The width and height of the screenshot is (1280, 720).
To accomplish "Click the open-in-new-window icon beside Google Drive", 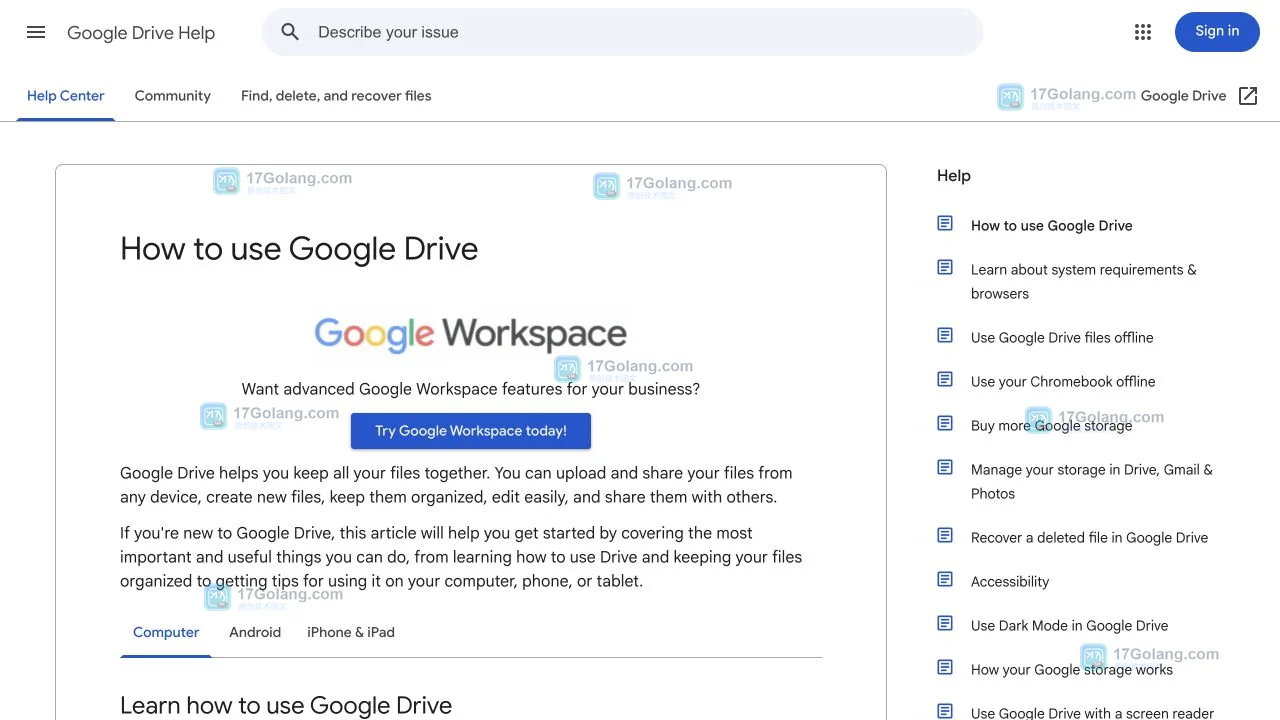I will 1248,96.
